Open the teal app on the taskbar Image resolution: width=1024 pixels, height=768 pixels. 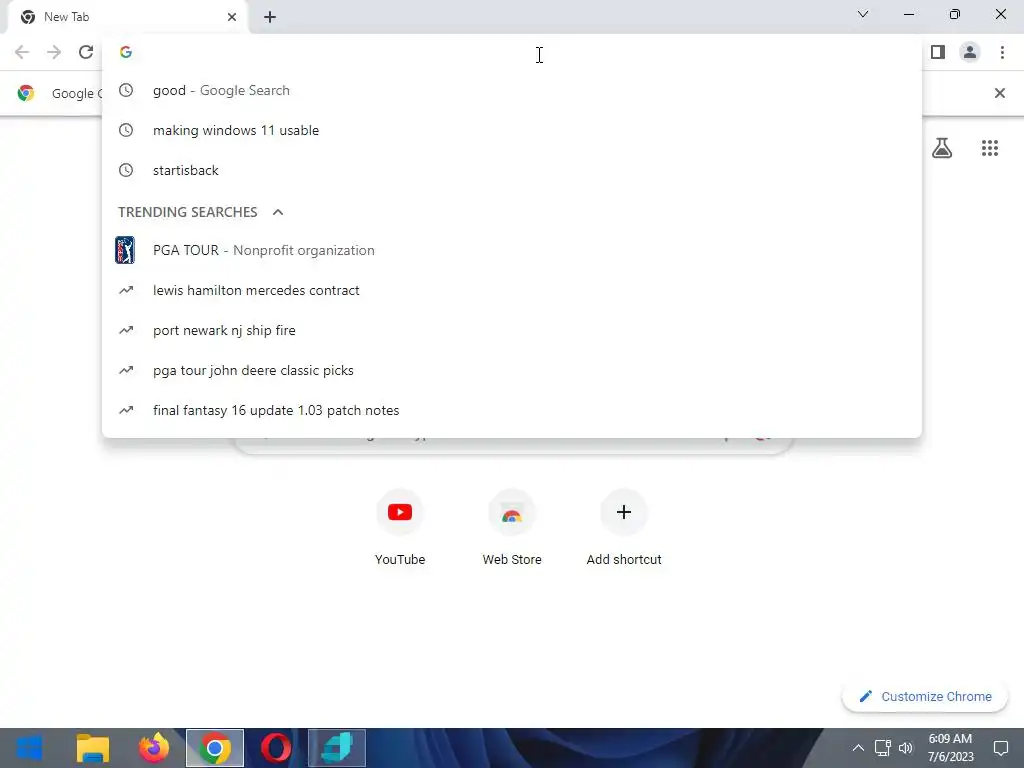[337, 748]
